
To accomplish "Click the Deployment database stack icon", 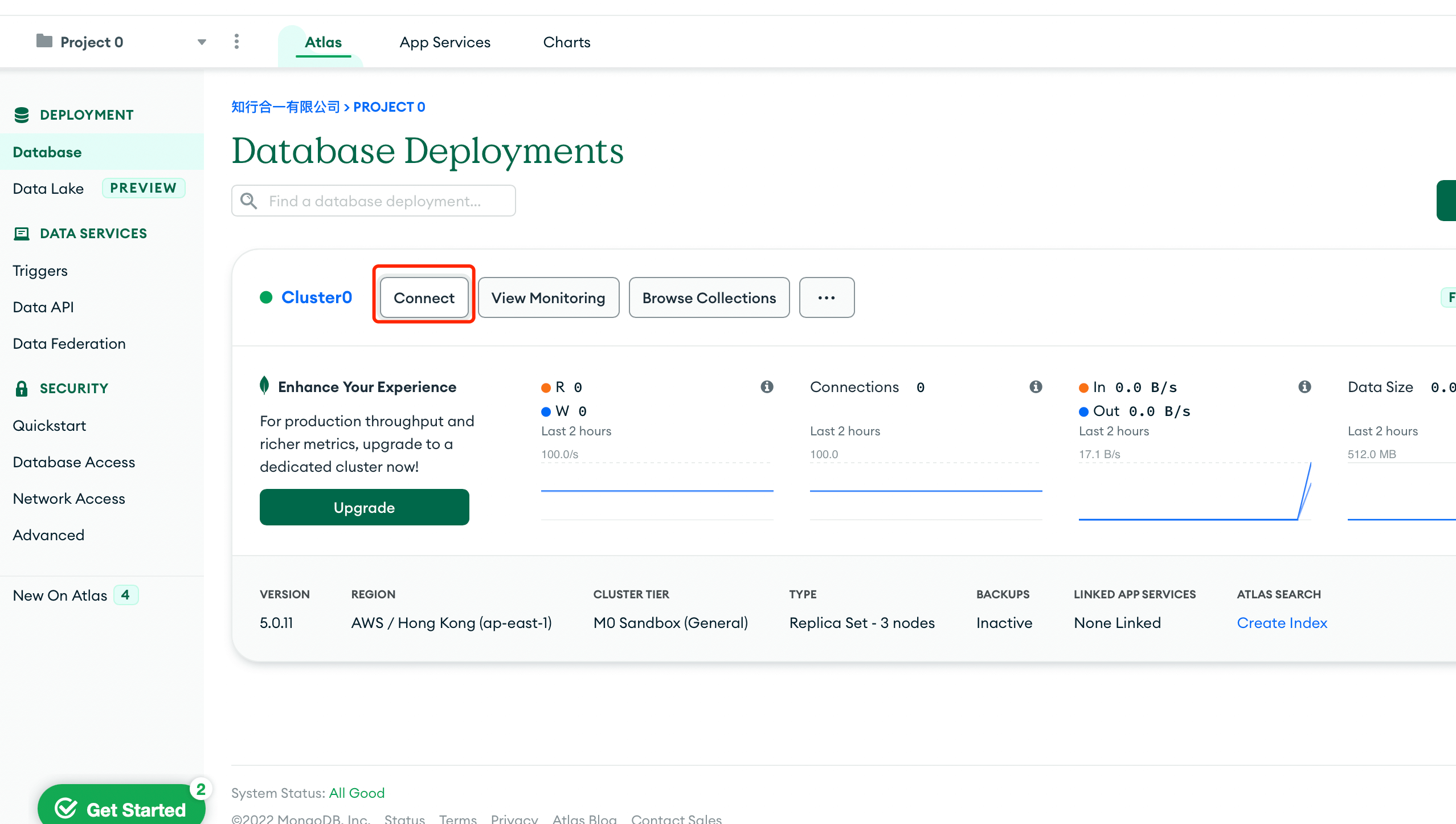I will (22, 115).
